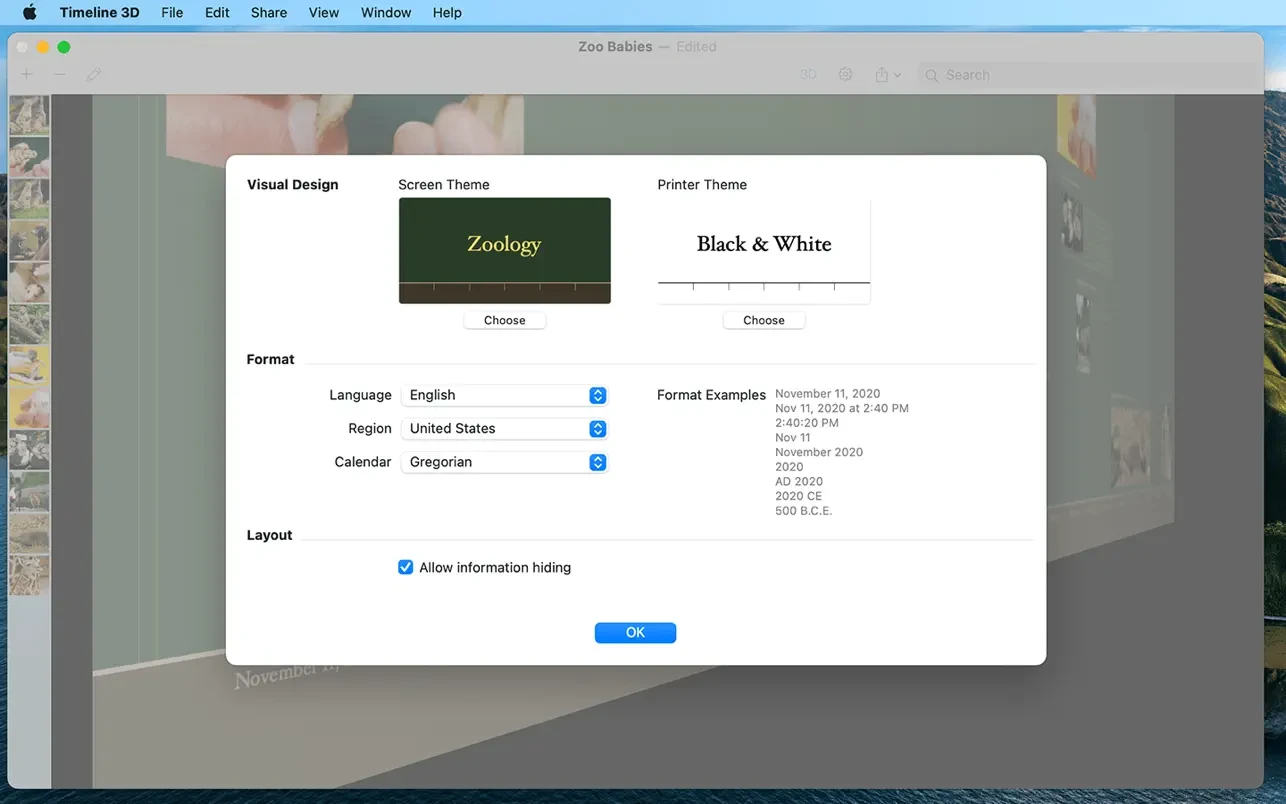Click the share icon in toolbar

[x=882, y=75]
